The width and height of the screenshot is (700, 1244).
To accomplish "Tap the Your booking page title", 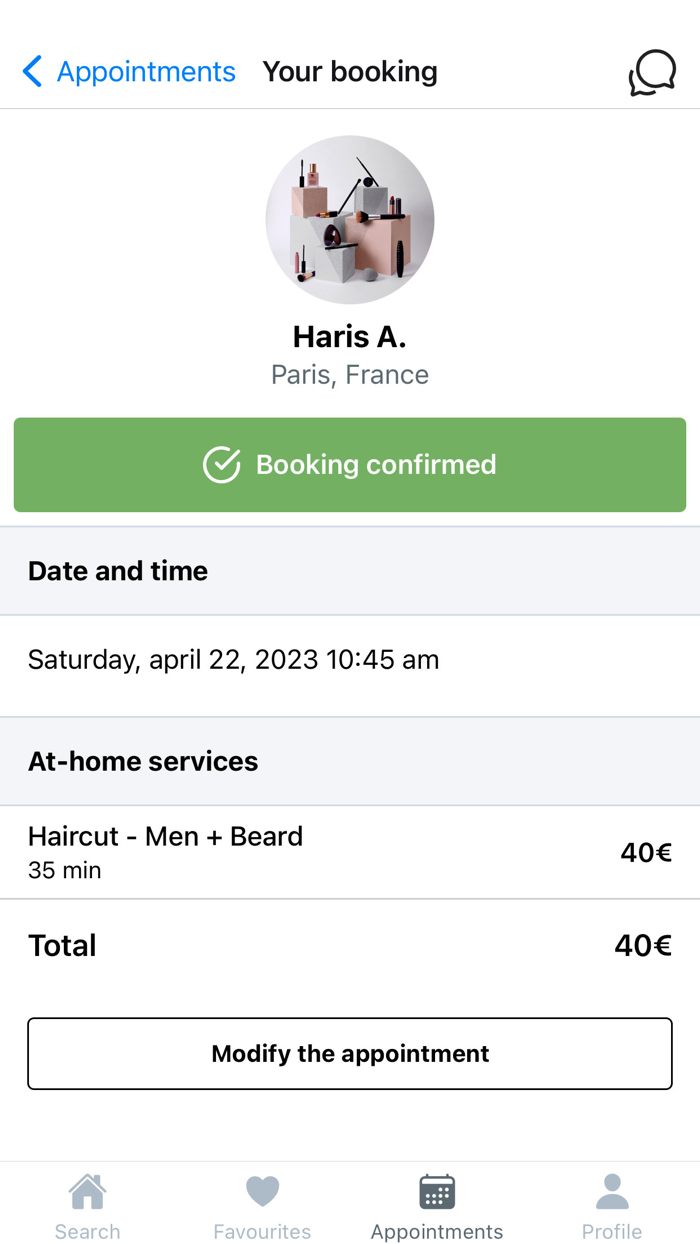I will coord(350,72).
